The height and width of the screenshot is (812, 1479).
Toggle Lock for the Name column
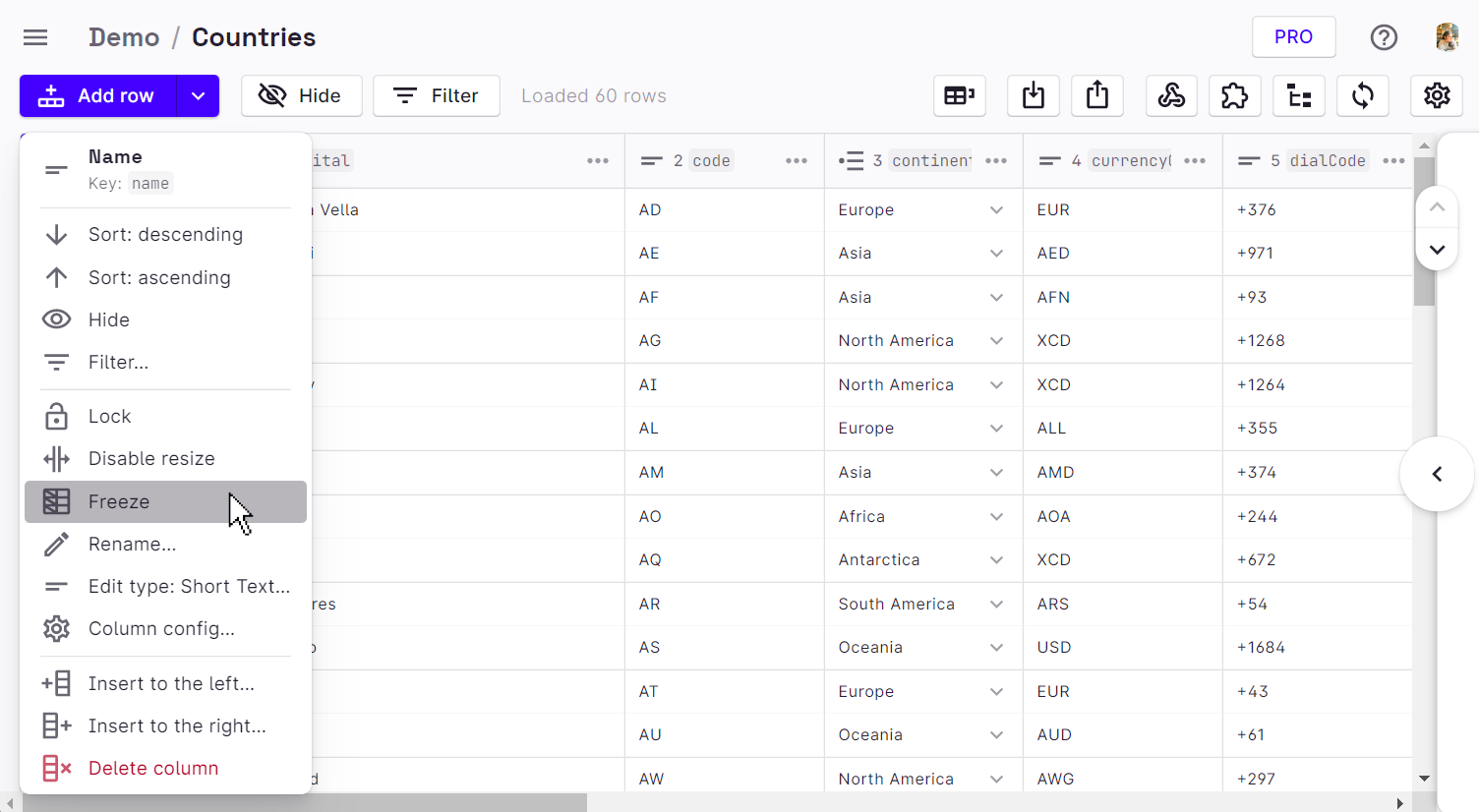click(x=109, y=416)
